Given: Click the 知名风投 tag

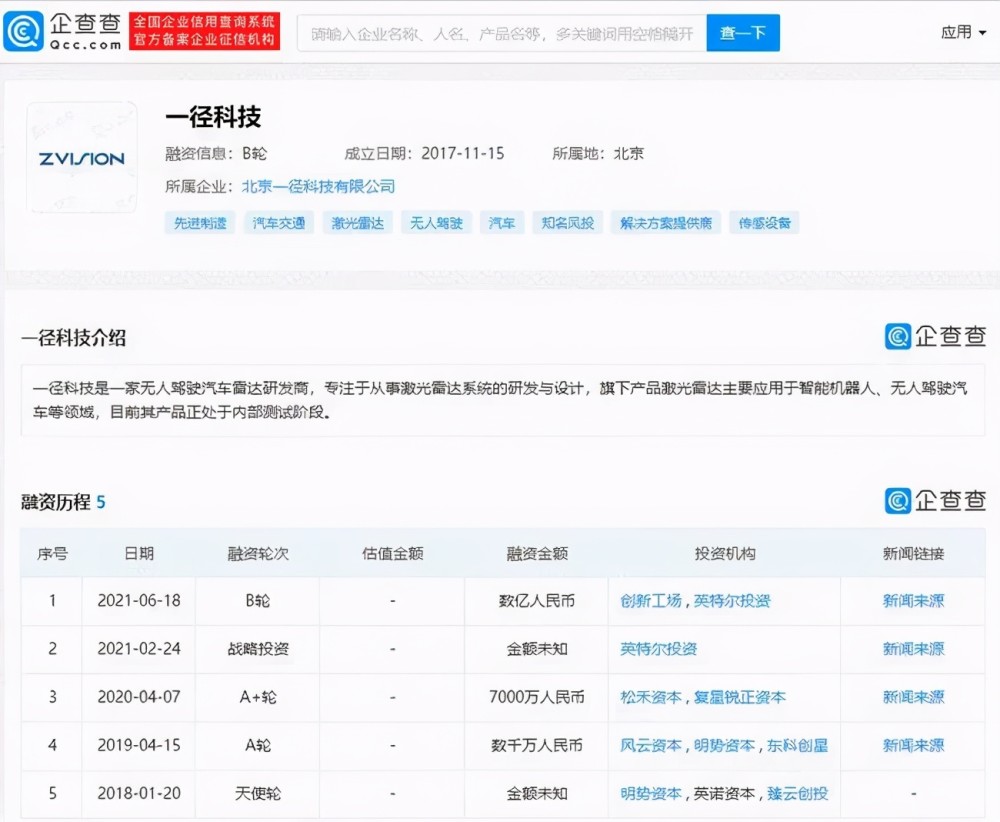Looking at the screenshot, I should point(567,223).
